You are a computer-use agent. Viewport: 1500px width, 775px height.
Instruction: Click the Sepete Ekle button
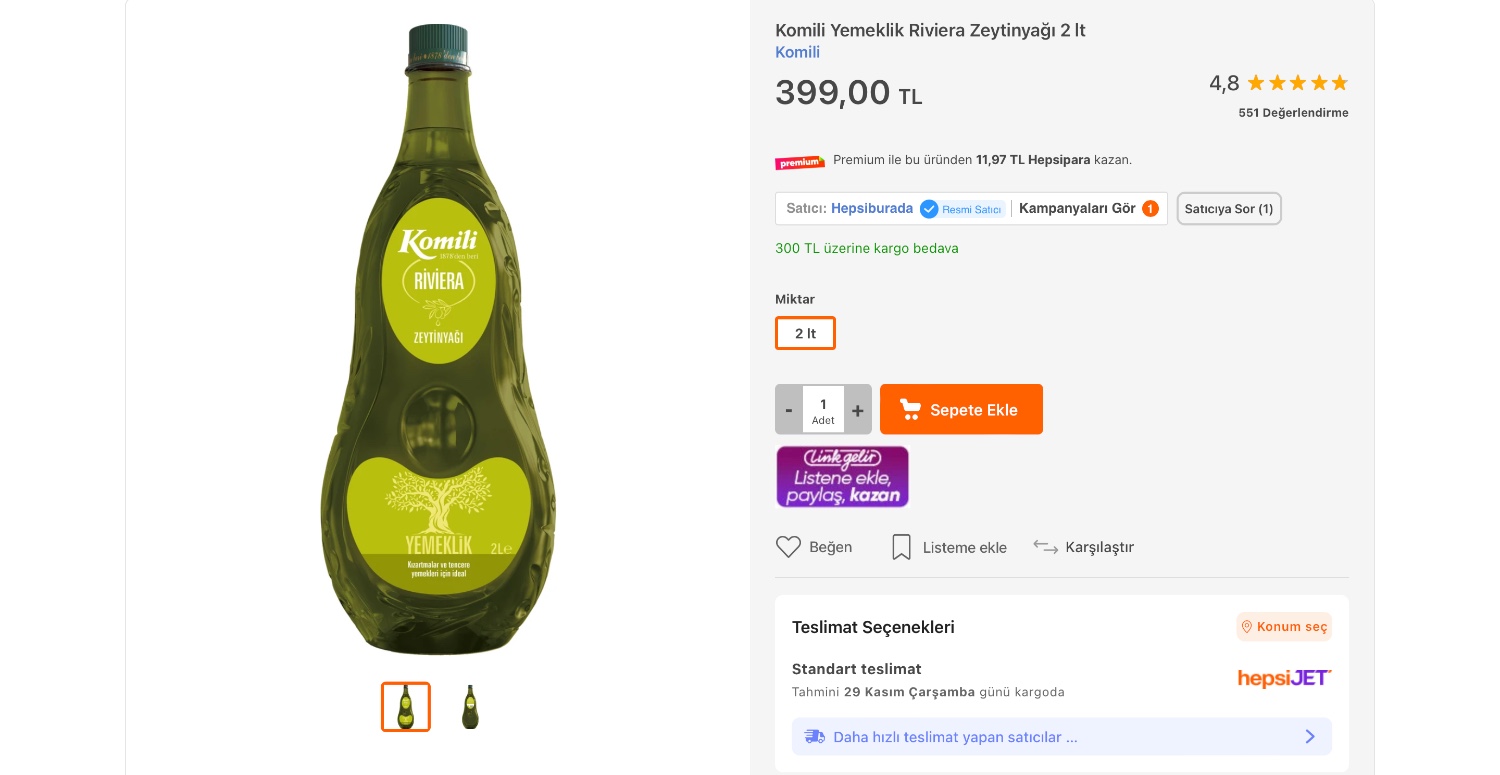pos(961,409)
